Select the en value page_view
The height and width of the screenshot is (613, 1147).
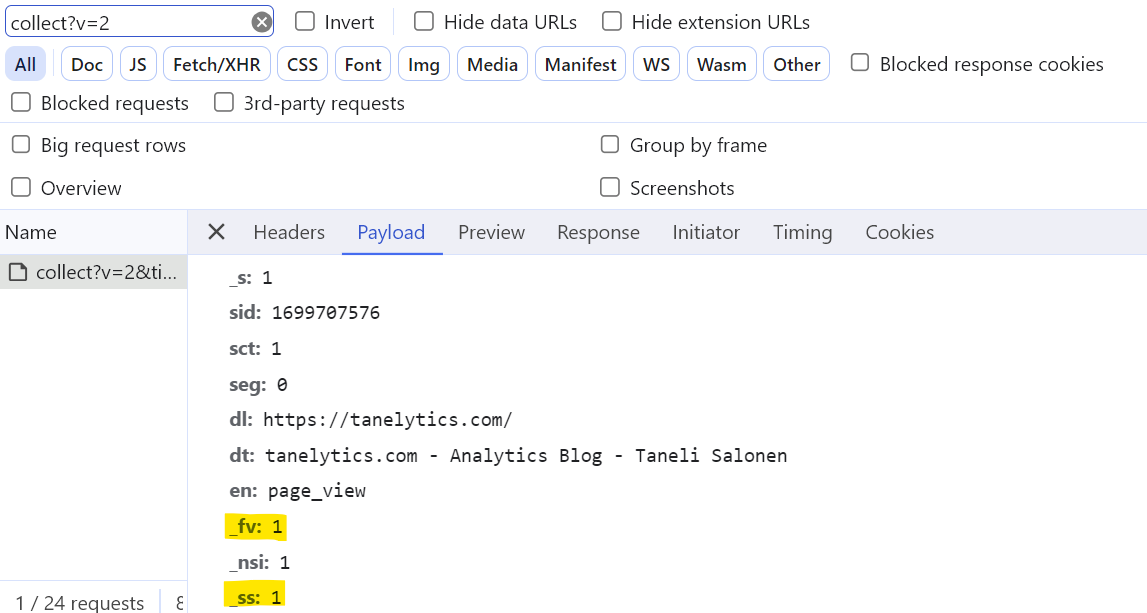point(316,492)
